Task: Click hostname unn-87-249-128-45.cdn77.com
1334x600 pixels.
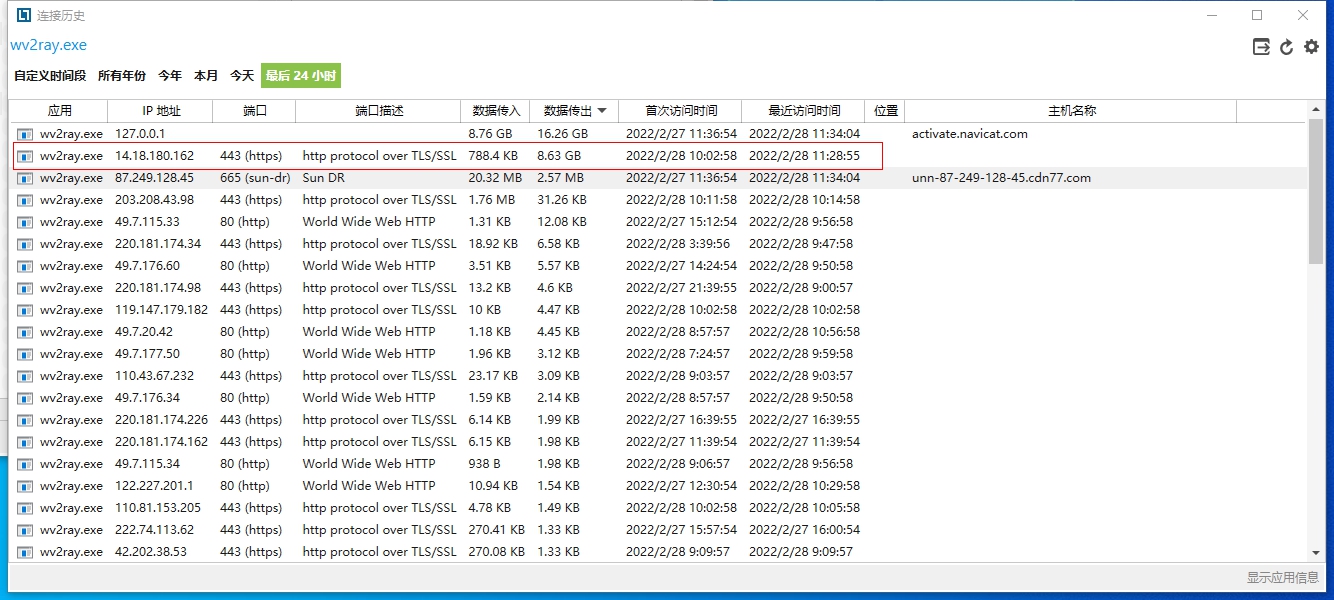Action: click(1001, 178)
